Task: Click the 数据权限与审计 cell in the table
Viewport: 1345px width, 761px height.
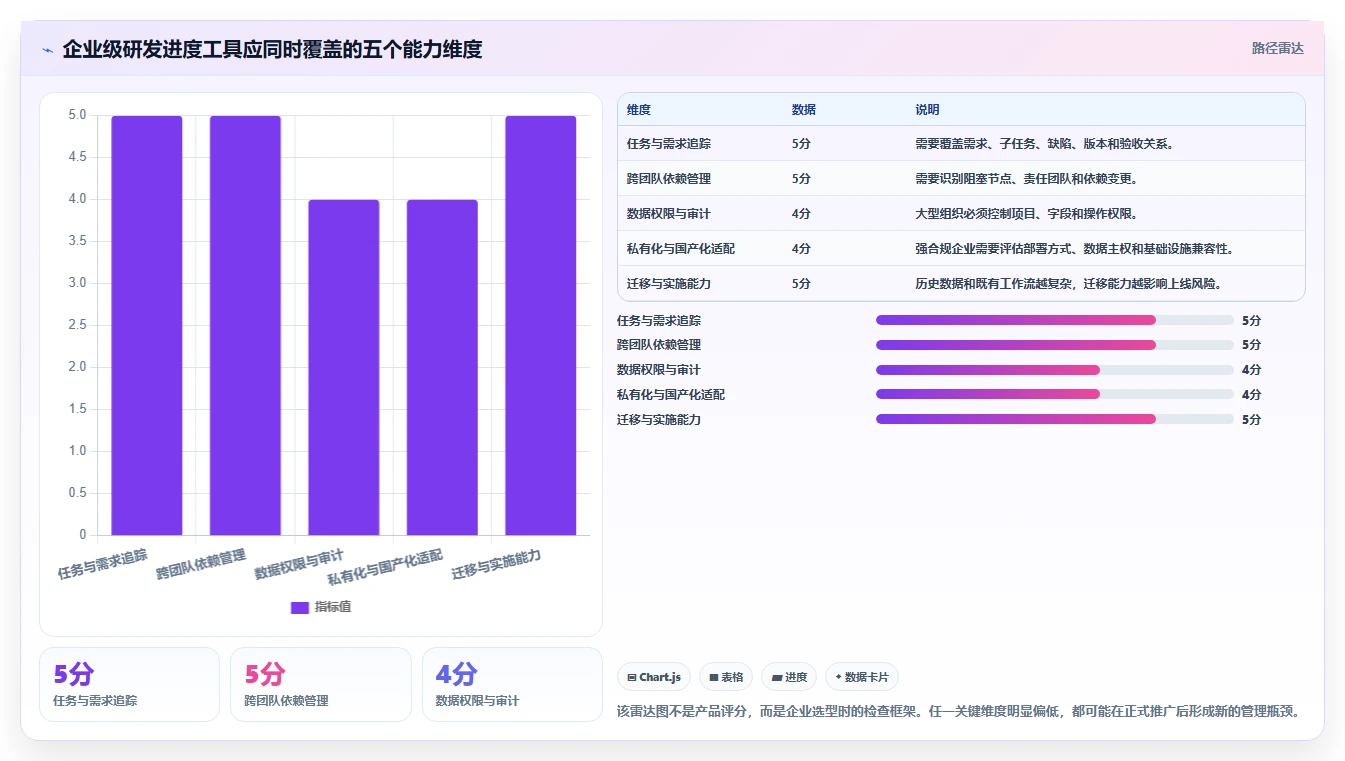Action: [x=669, y=214]
